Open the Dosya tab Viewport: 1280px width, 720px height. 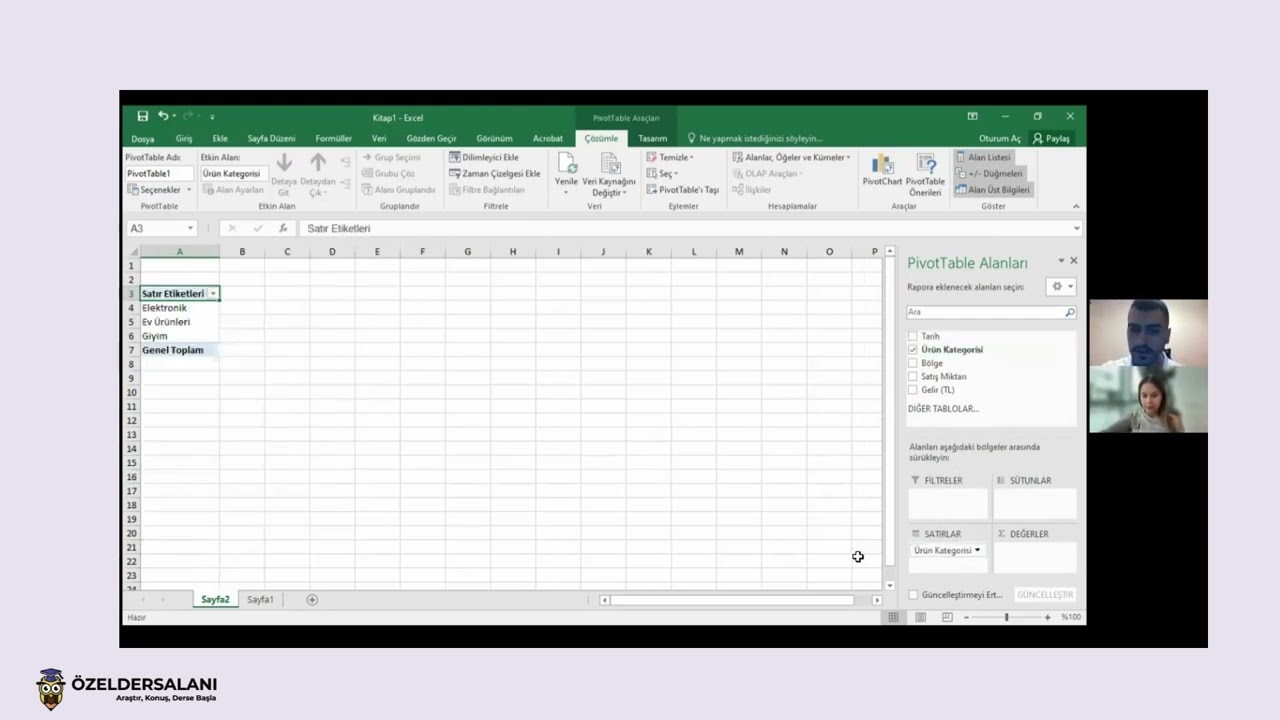(142, 138)
